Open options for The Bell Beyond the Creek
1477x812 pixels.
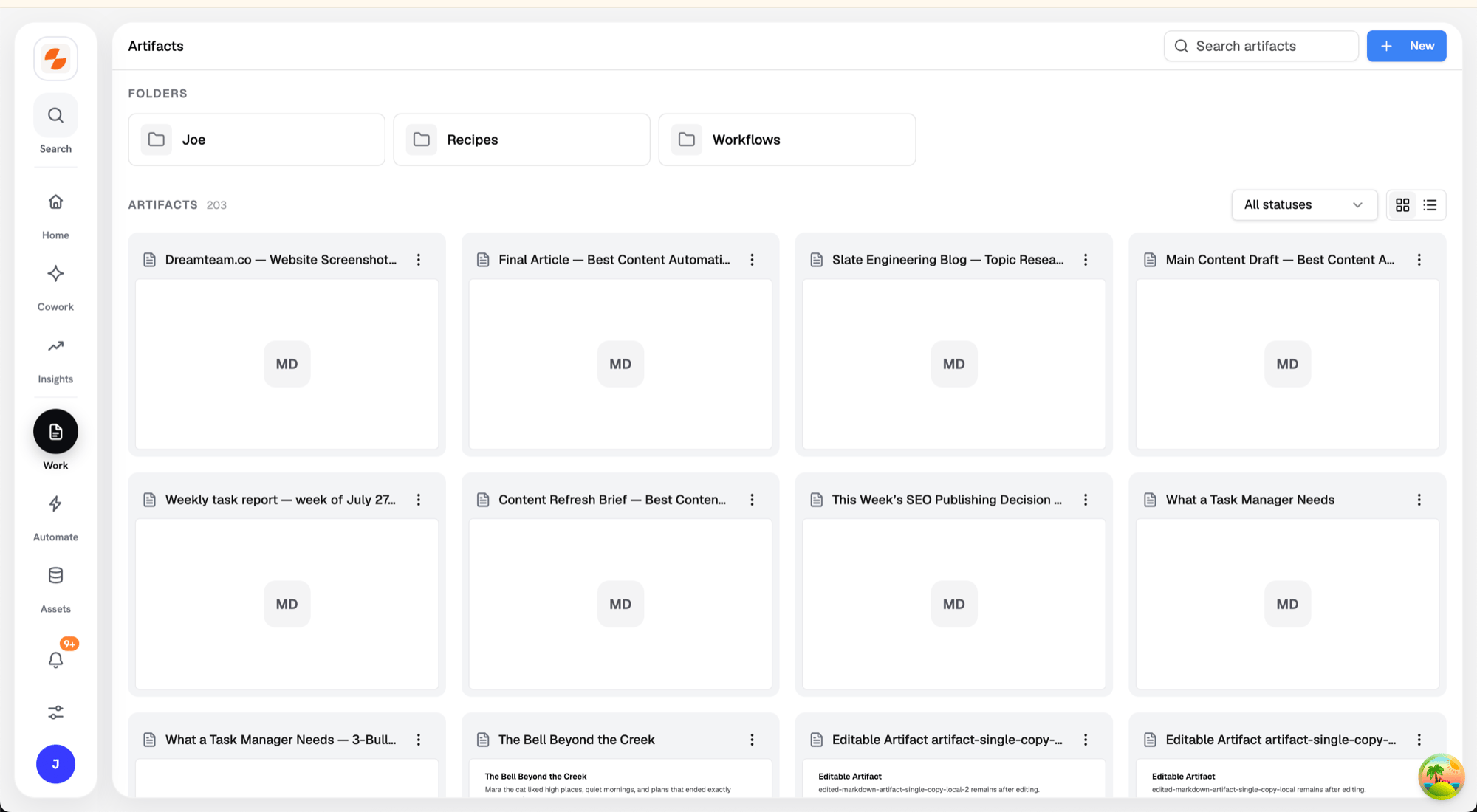(752, 740)
